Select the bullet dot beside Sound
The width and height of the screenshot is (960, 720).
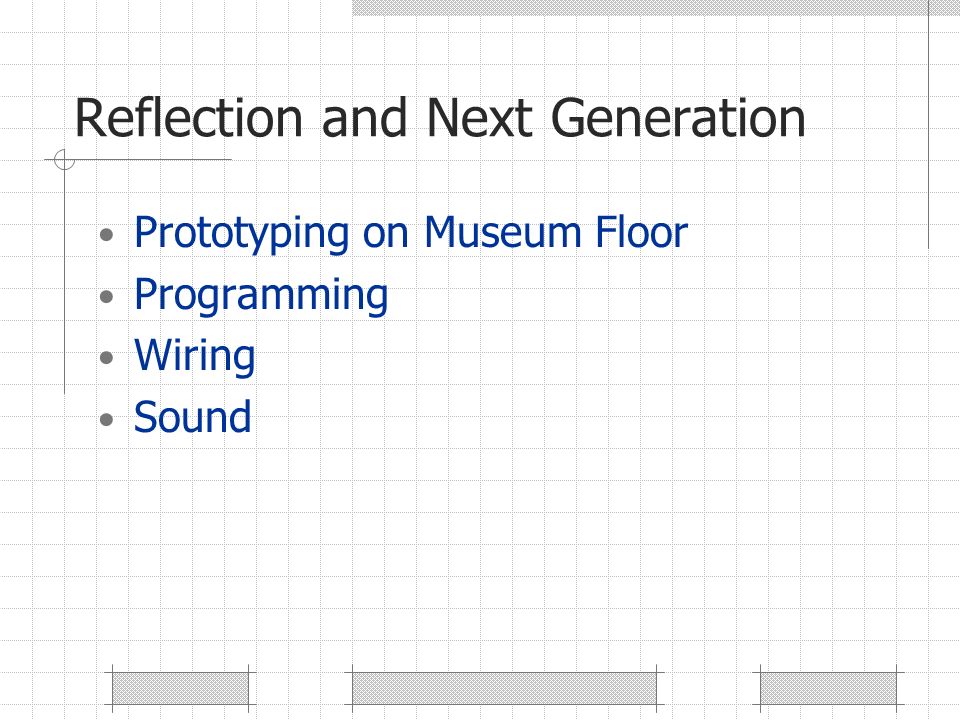[107, 419]
